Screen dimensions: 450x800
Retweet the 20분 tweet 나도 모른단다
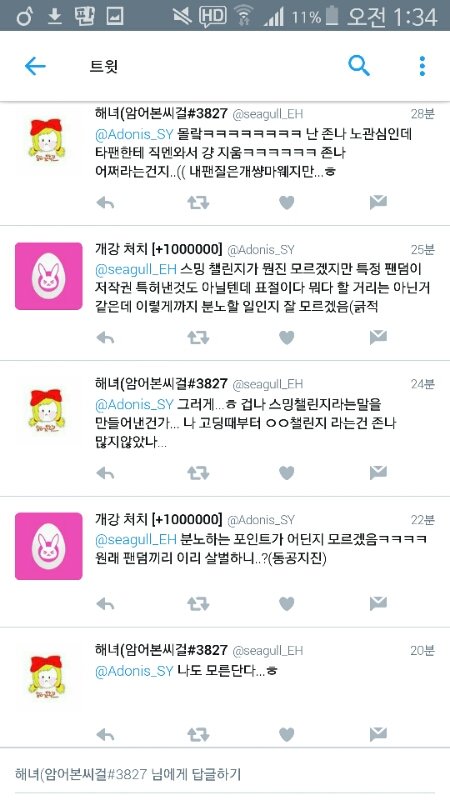point(198,735)
